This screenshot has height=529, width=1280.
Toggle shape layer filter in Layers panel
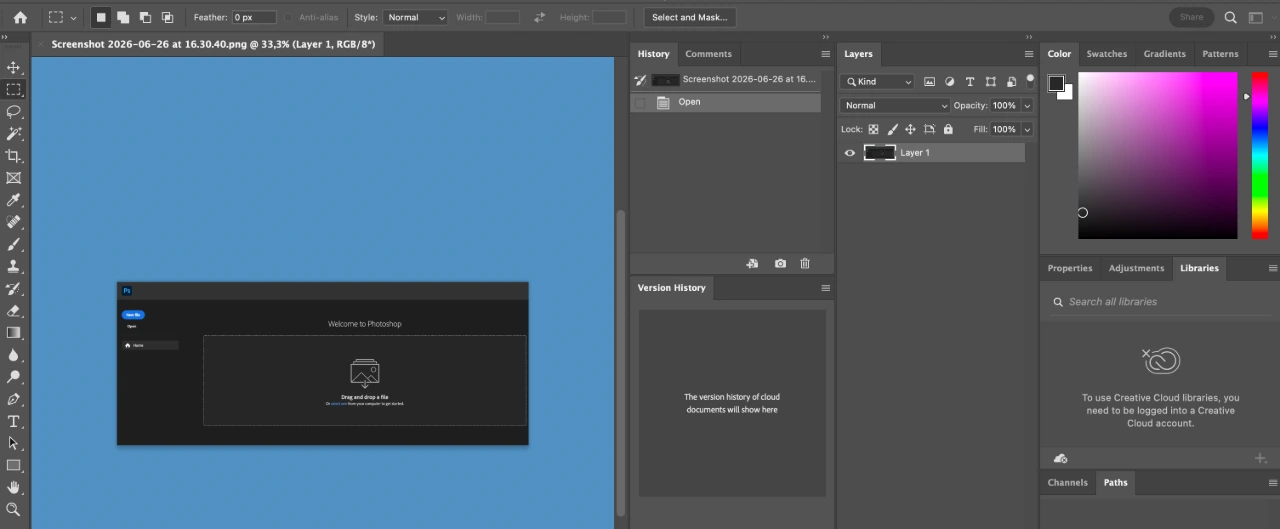pyautogui.click(x=991, y=82)
